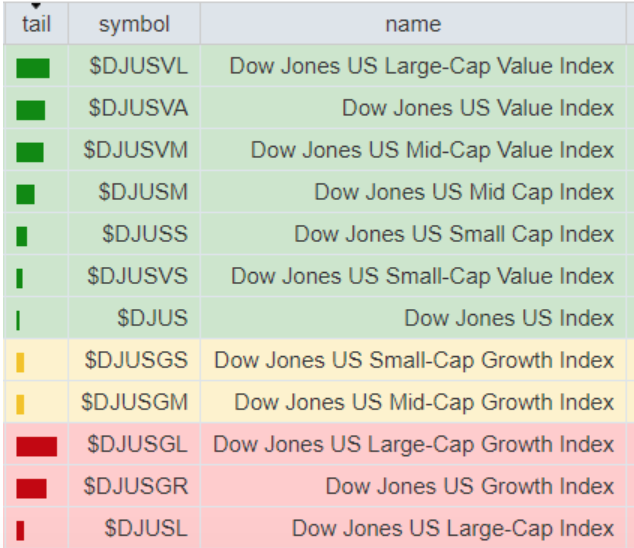Click Dow Jones US Small Cap Index name
The height and width of the screenshot is (548, 634).
point(454,234)
